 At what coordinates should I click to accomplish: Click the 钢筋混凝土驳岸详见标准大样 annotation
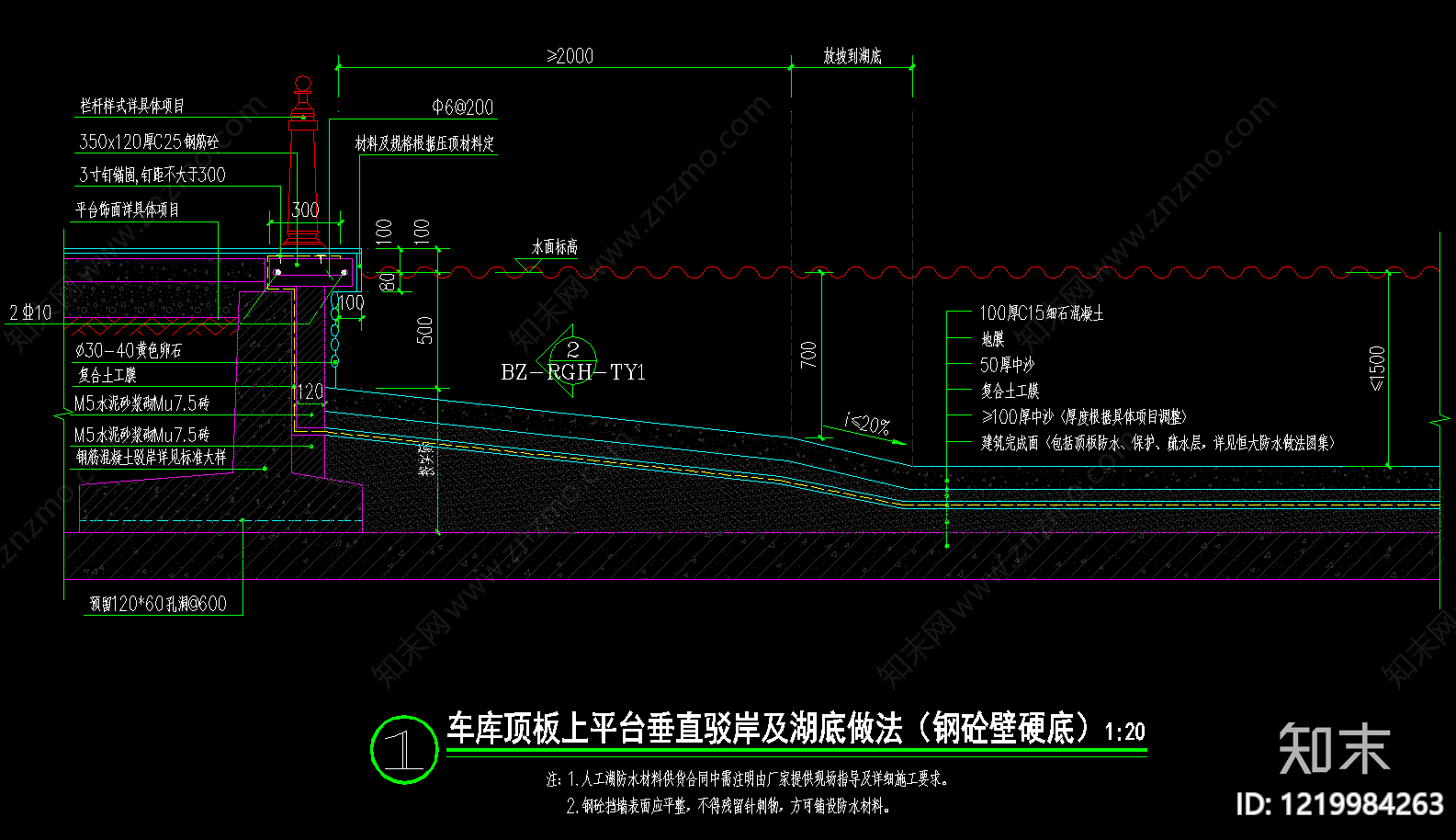(x=151, y=457)
